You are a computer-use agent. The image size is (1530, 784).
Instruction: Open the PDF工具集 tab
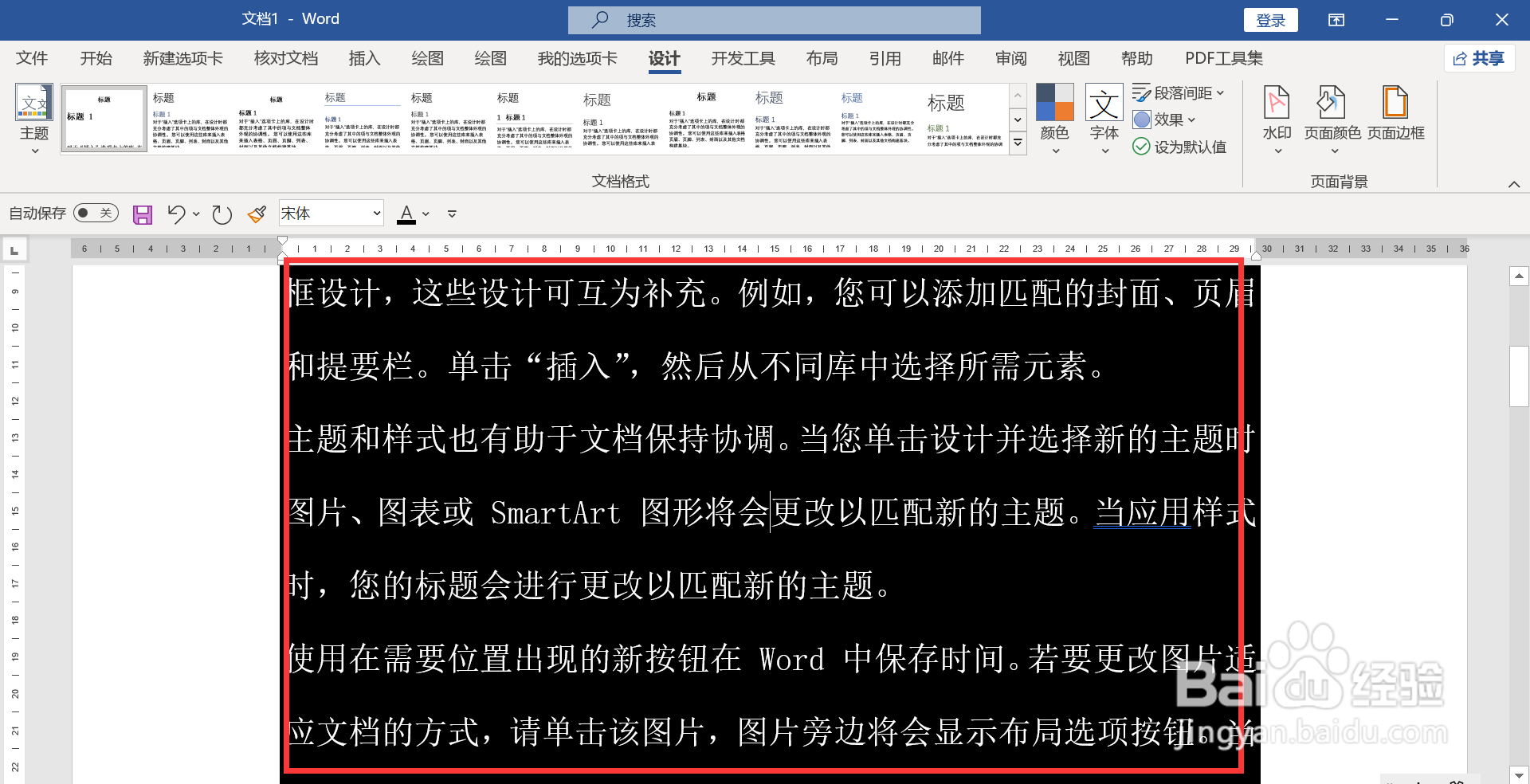1224,58
